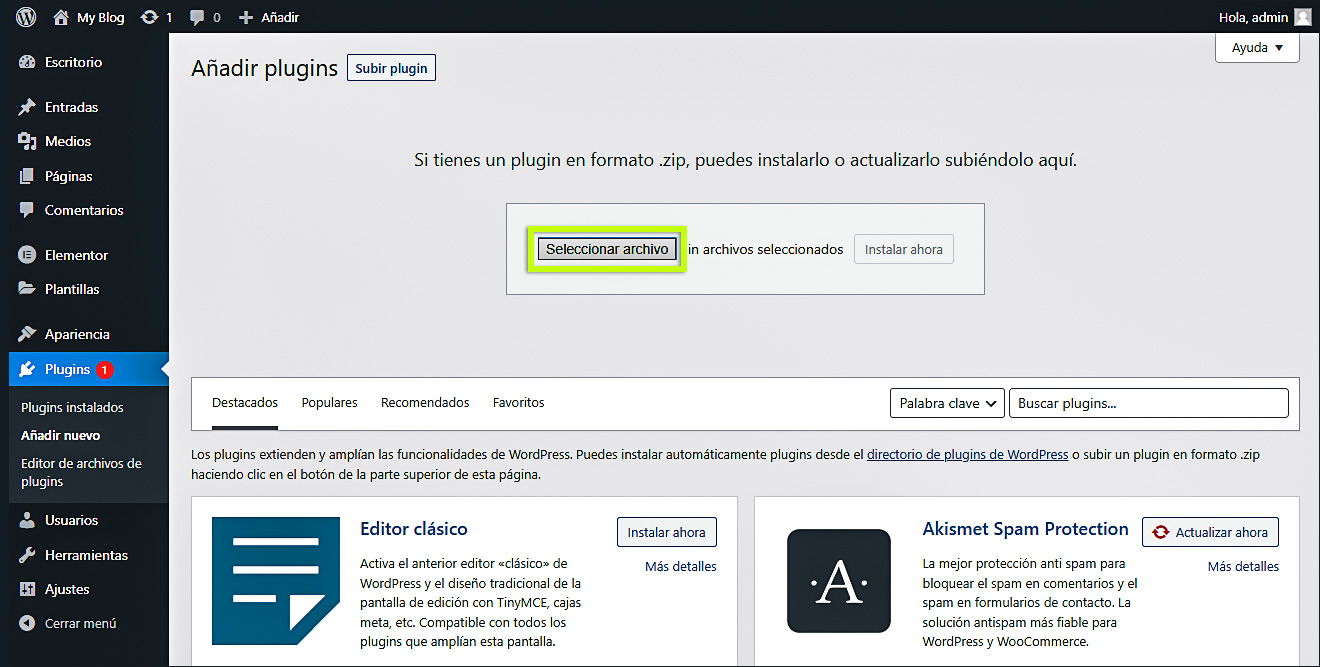The height and width of the screenshot is (667, 1320).
Task: Switch to the Recomendados tab
Action: tap(425, 403)
